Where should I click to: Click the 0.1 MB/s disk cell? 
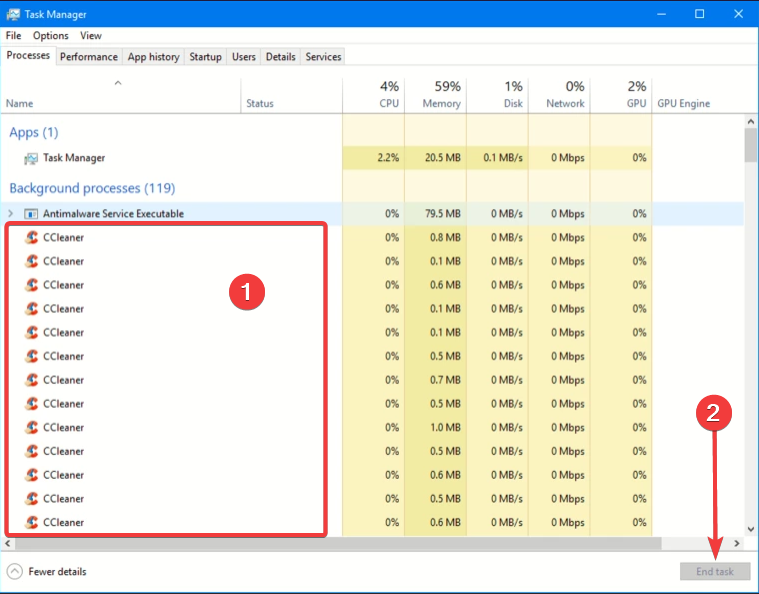[497, 158]
